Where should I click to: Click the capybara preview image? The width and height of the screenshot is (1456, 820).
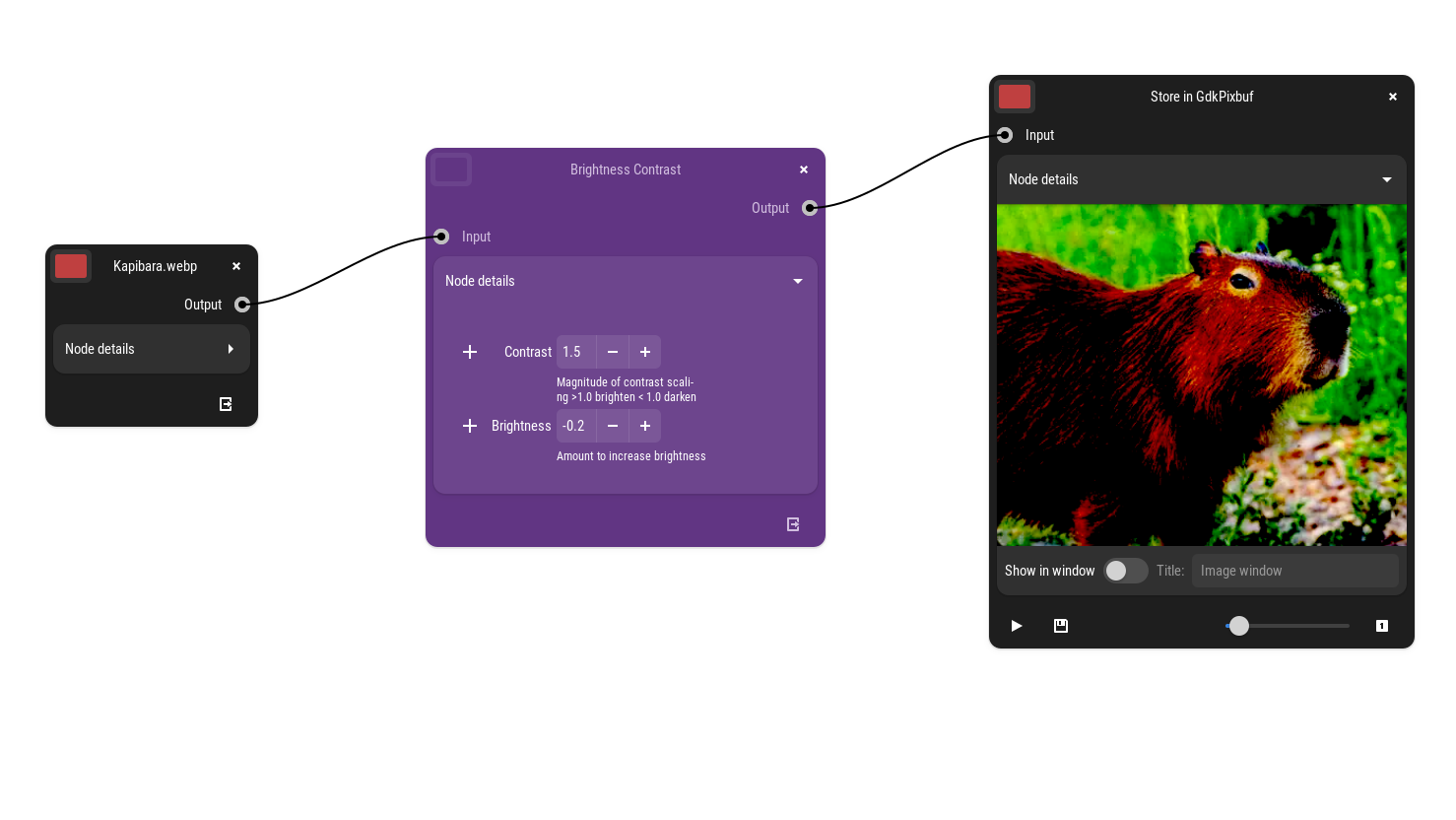[1201, 375]
